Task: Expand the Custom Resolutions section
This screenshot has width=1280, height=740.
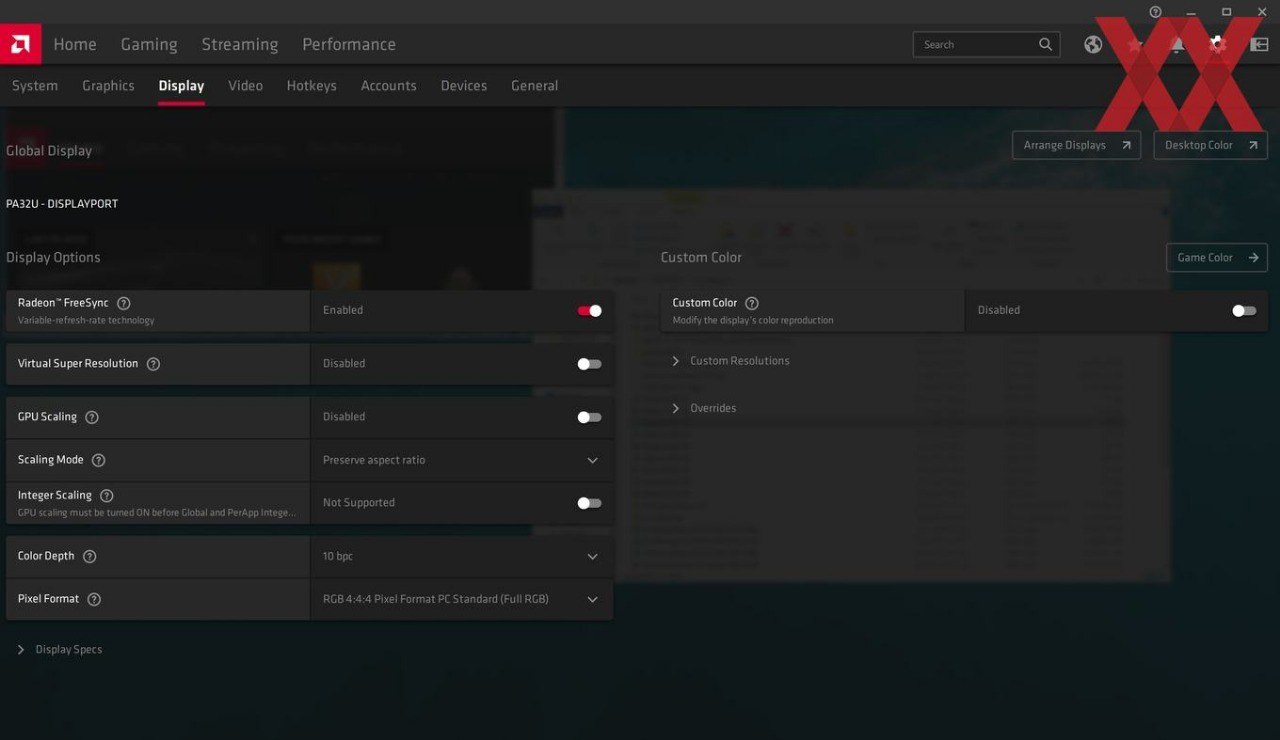Action: [731, 361]
